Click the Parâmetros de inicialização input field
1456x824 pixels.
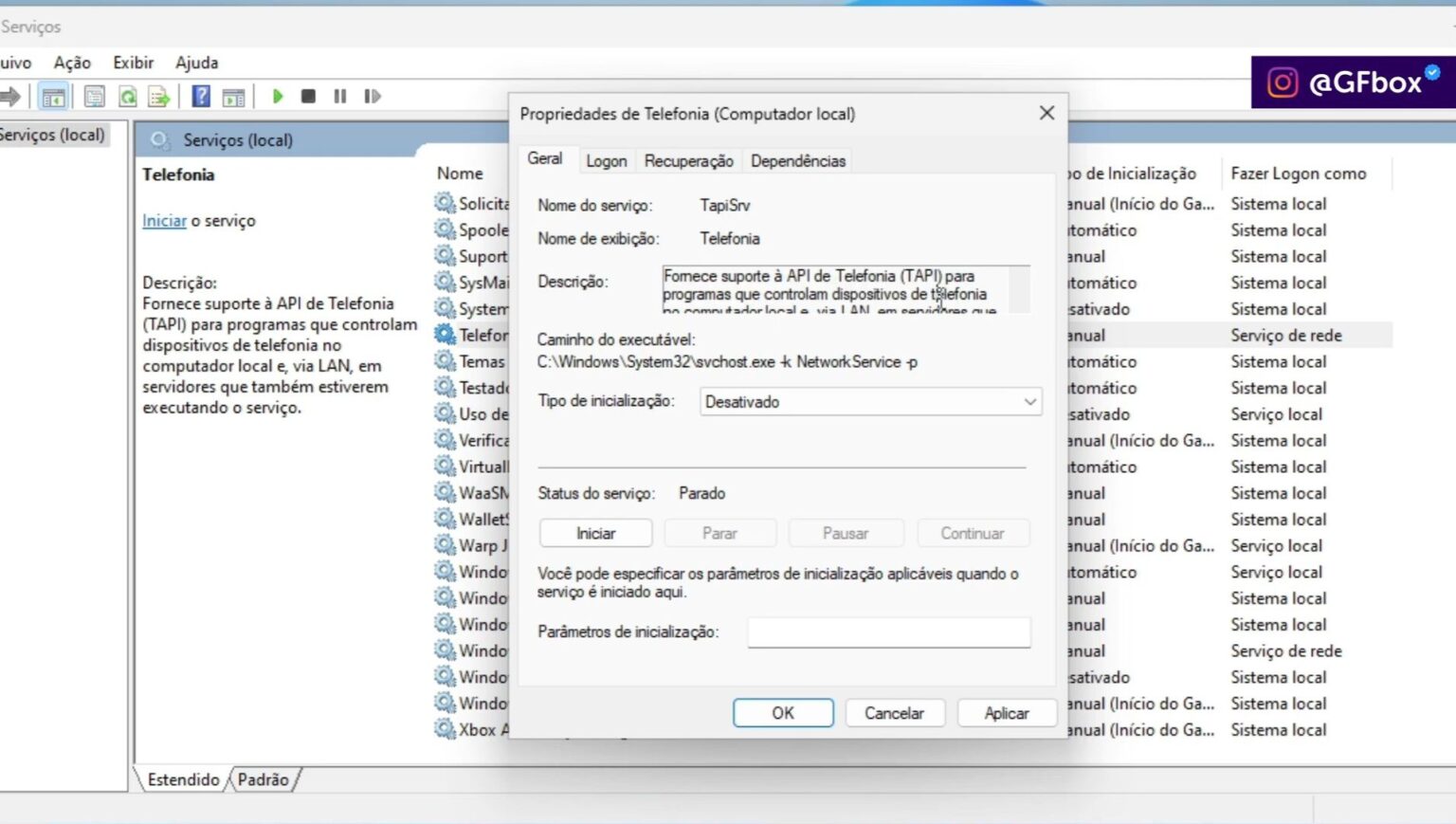pos(889,632)
